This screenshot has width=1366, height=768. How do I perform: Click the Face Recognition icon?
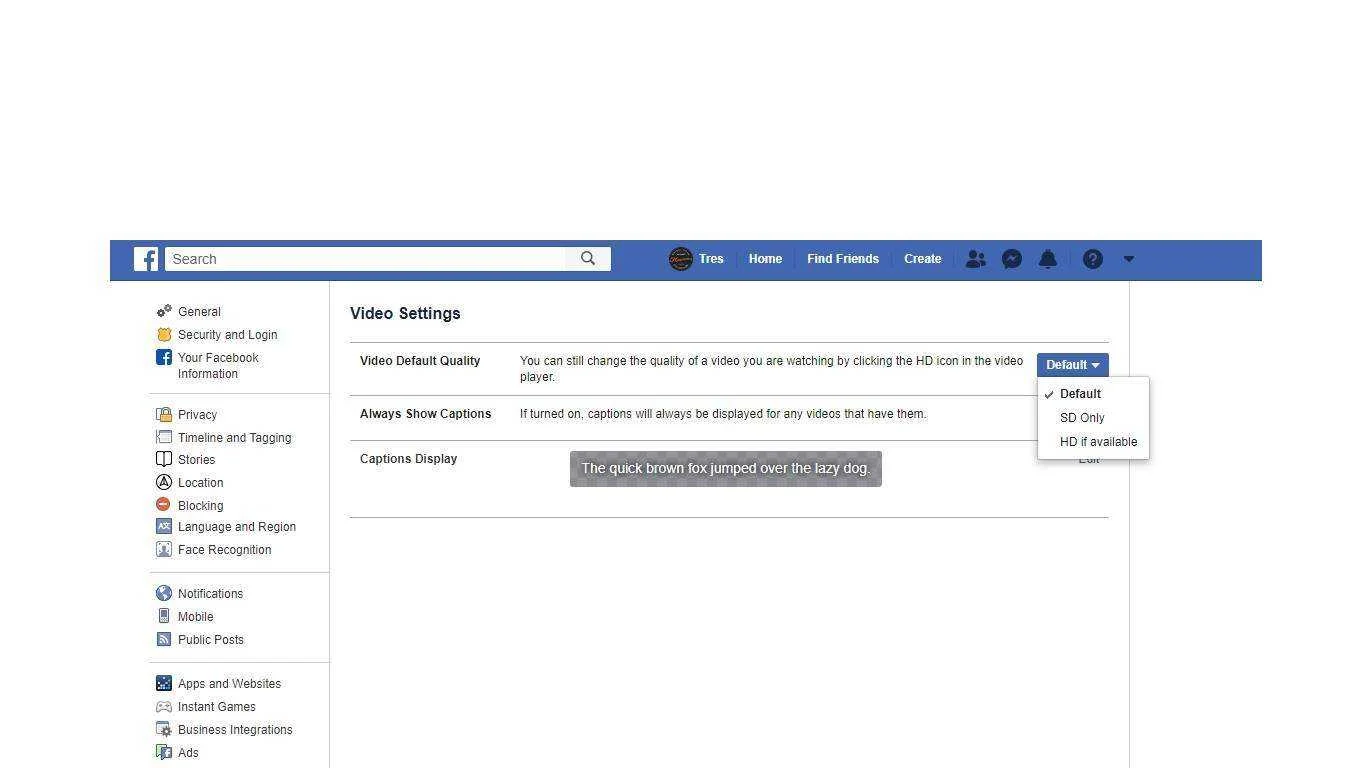point(164,549)
